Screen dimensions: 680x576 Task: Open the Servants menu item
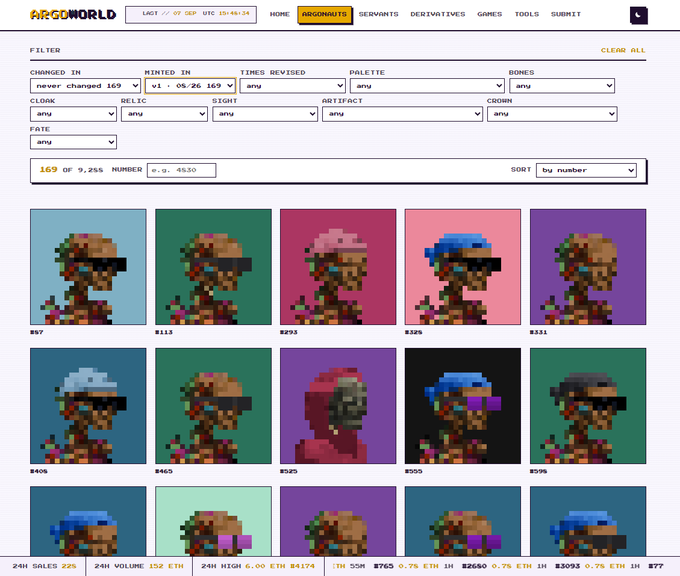pos(379,14)
